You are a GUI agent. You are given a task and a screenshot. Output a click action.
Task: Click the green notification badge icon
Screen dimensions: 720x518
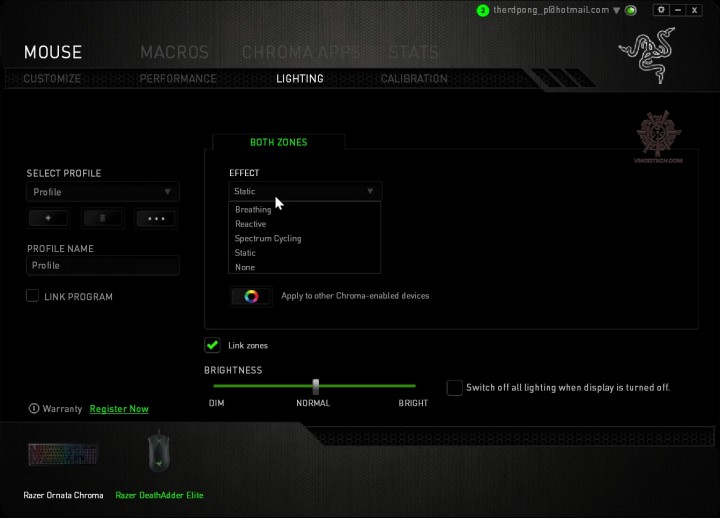pos(483,11)
